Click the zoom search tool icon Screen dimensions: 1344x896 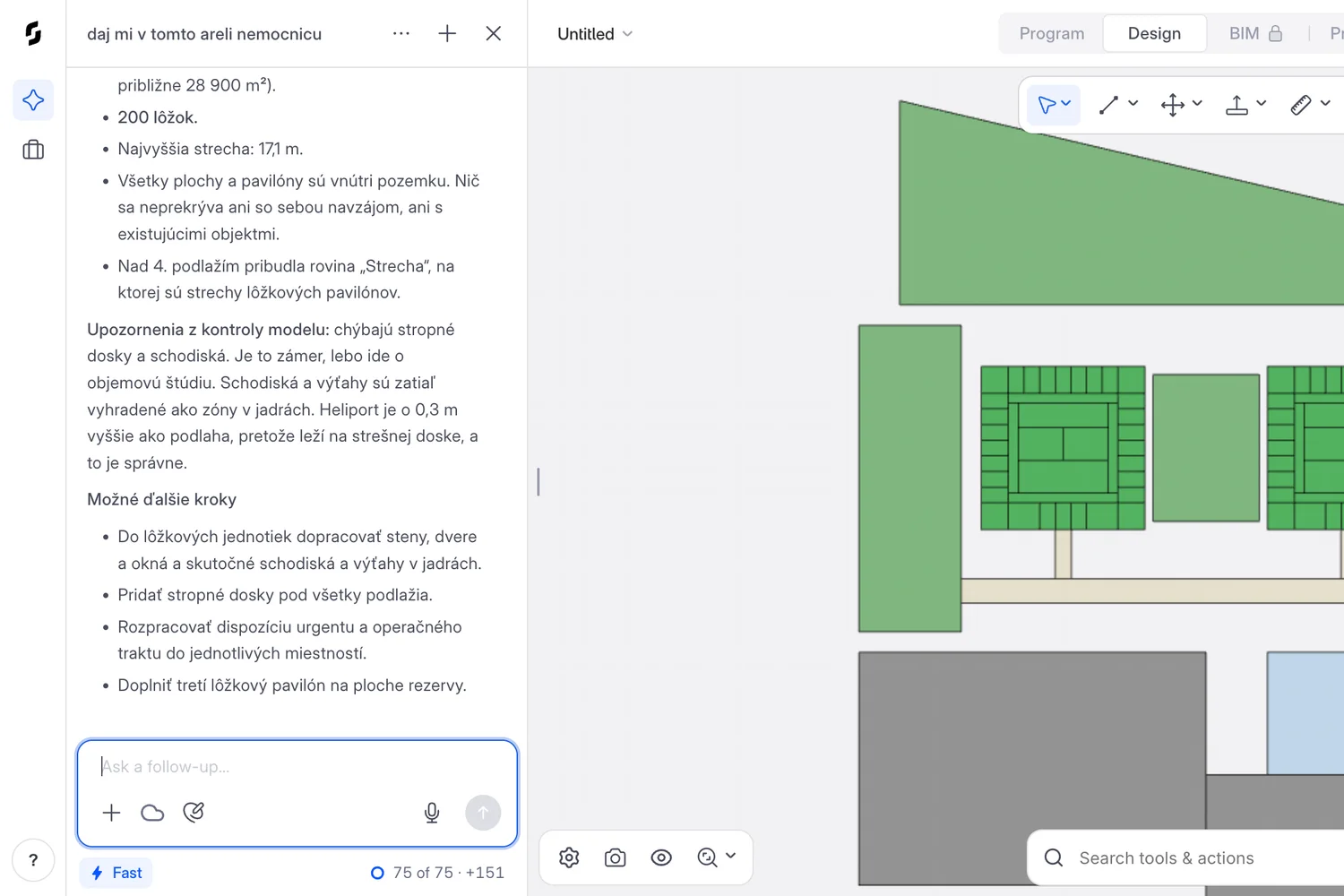[x=707, y=857]
